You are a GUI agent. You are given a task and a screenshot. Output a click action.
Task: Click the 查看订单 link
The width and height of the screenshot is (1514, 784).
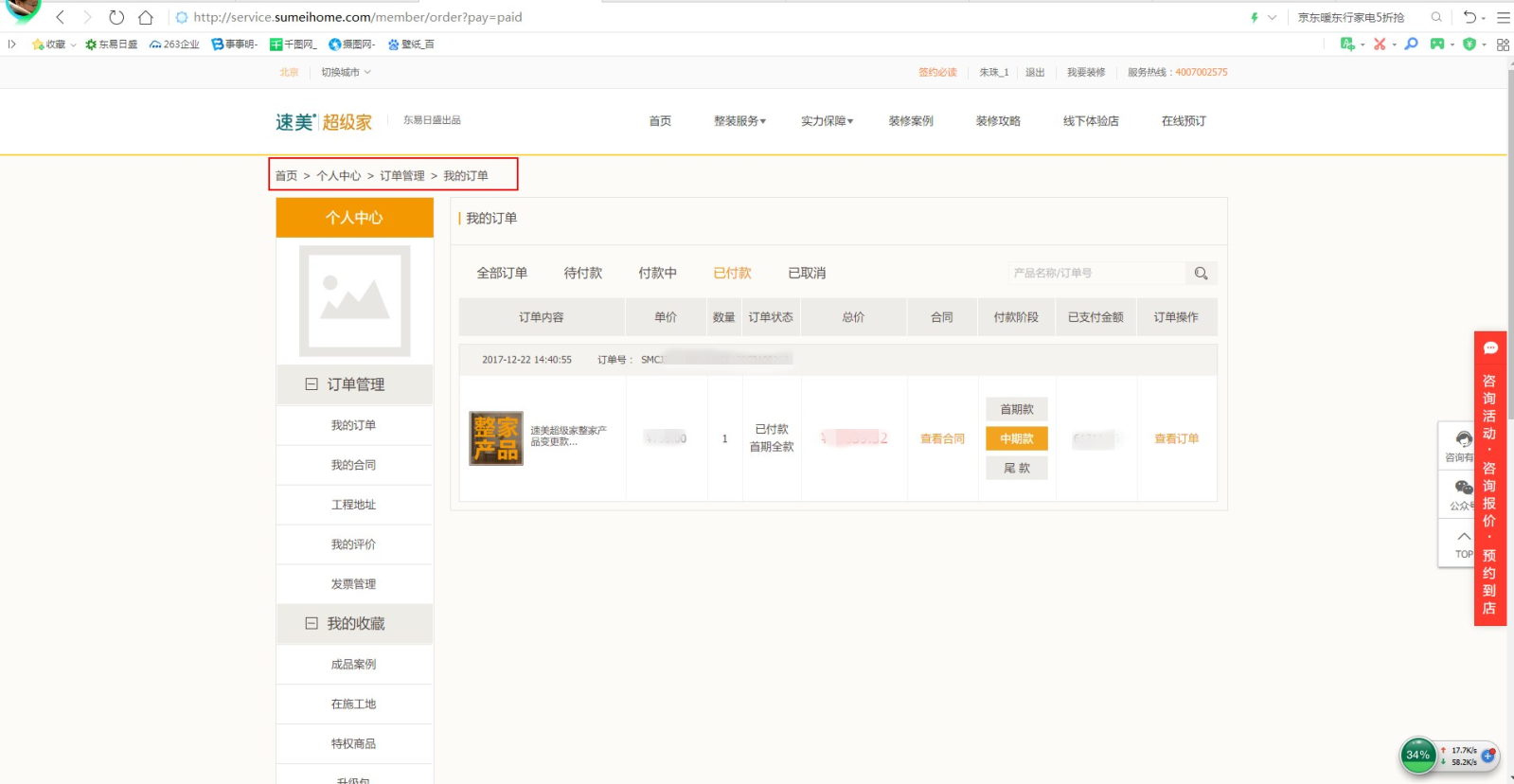click(x=1176, y=438)
